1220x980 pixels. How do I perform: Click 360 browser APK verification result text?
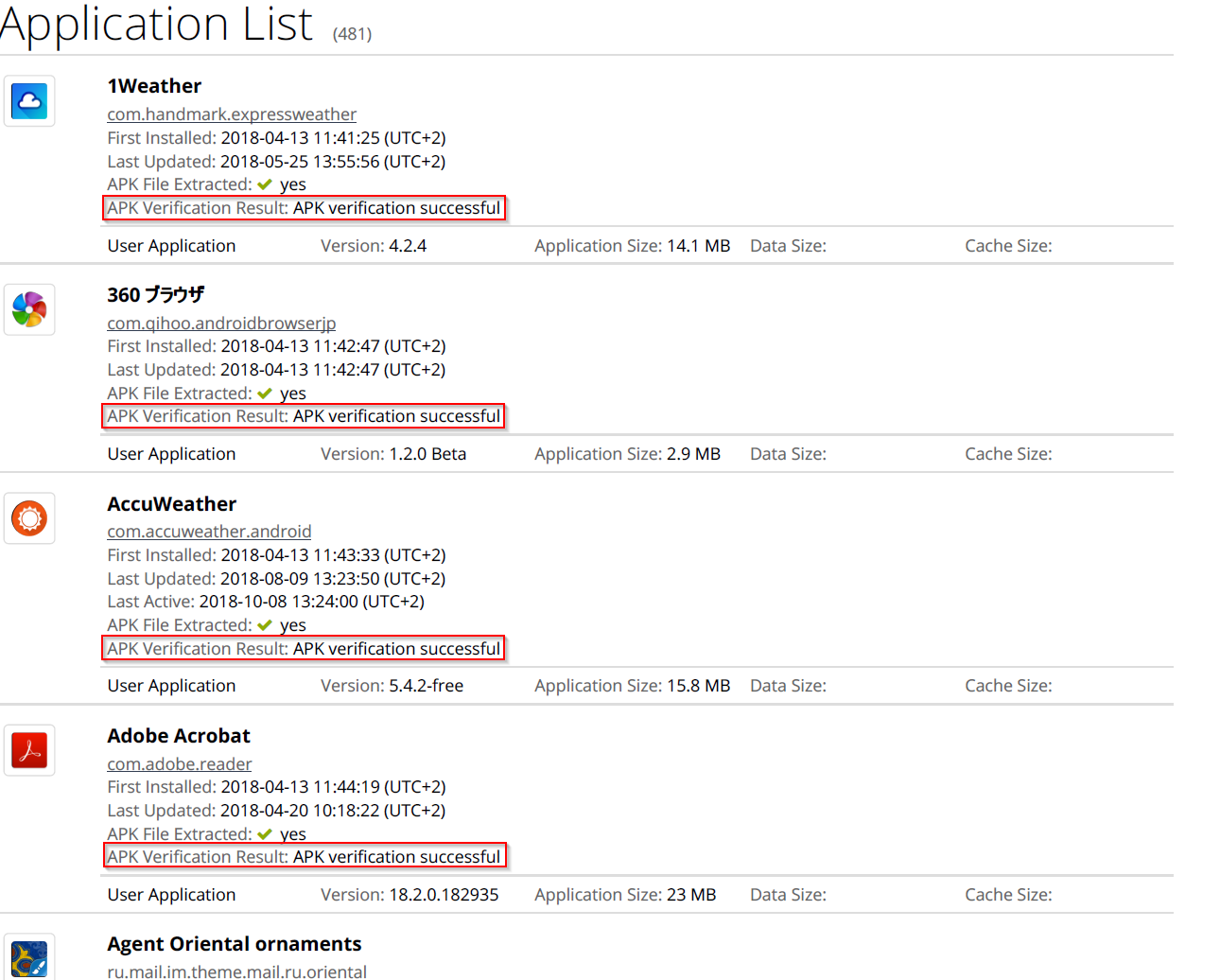click(304, 416)
